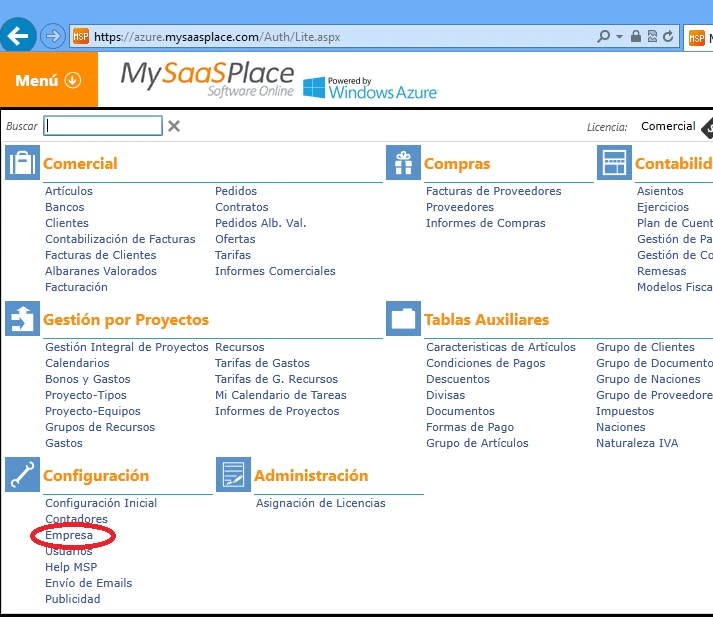Click the Comercial briefcase section icon
This screenshot has height=620, width=713.
pyautogui.click(x=22, y=162)
